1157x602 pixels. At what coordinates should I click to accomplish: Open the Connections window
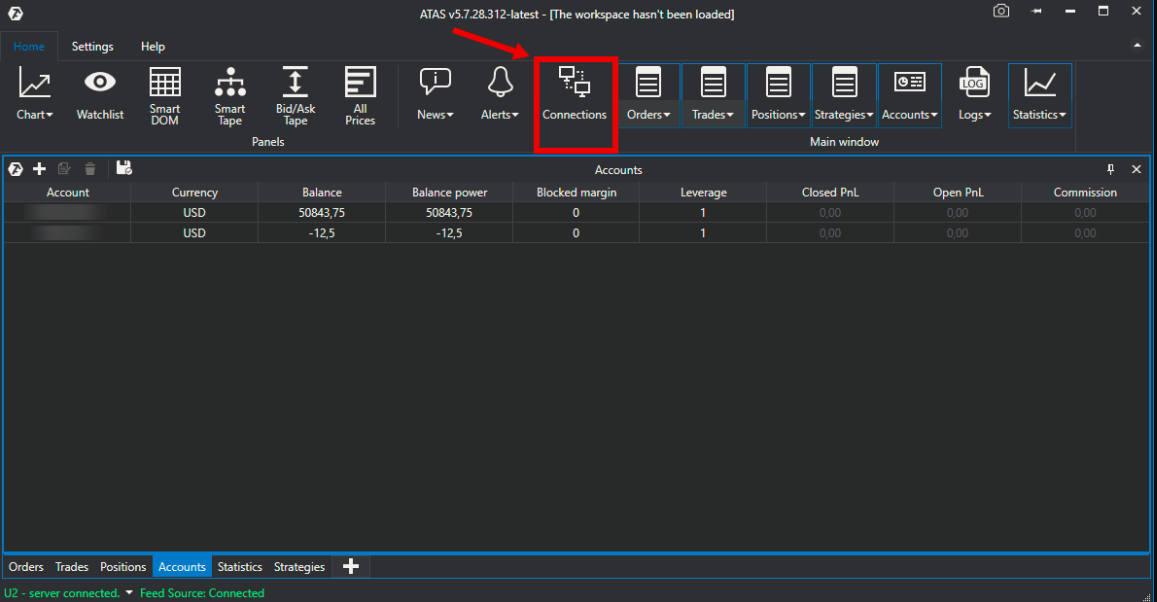click(574, 94)
